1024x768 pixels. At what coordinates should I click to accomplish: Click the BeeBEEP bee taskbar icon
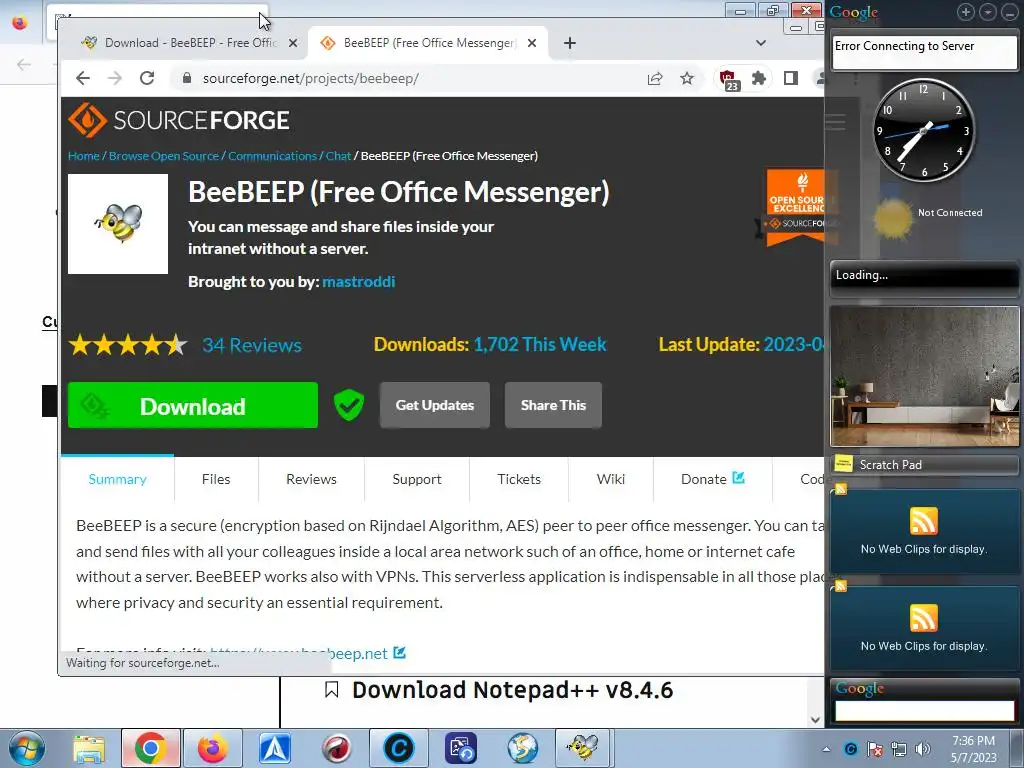(583, 746)
